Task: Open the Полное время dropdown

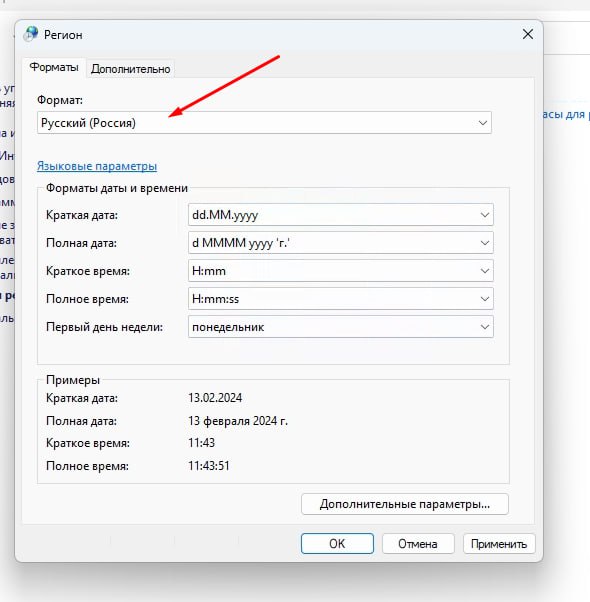Action: pyautogui.click(x=340, y=299)
